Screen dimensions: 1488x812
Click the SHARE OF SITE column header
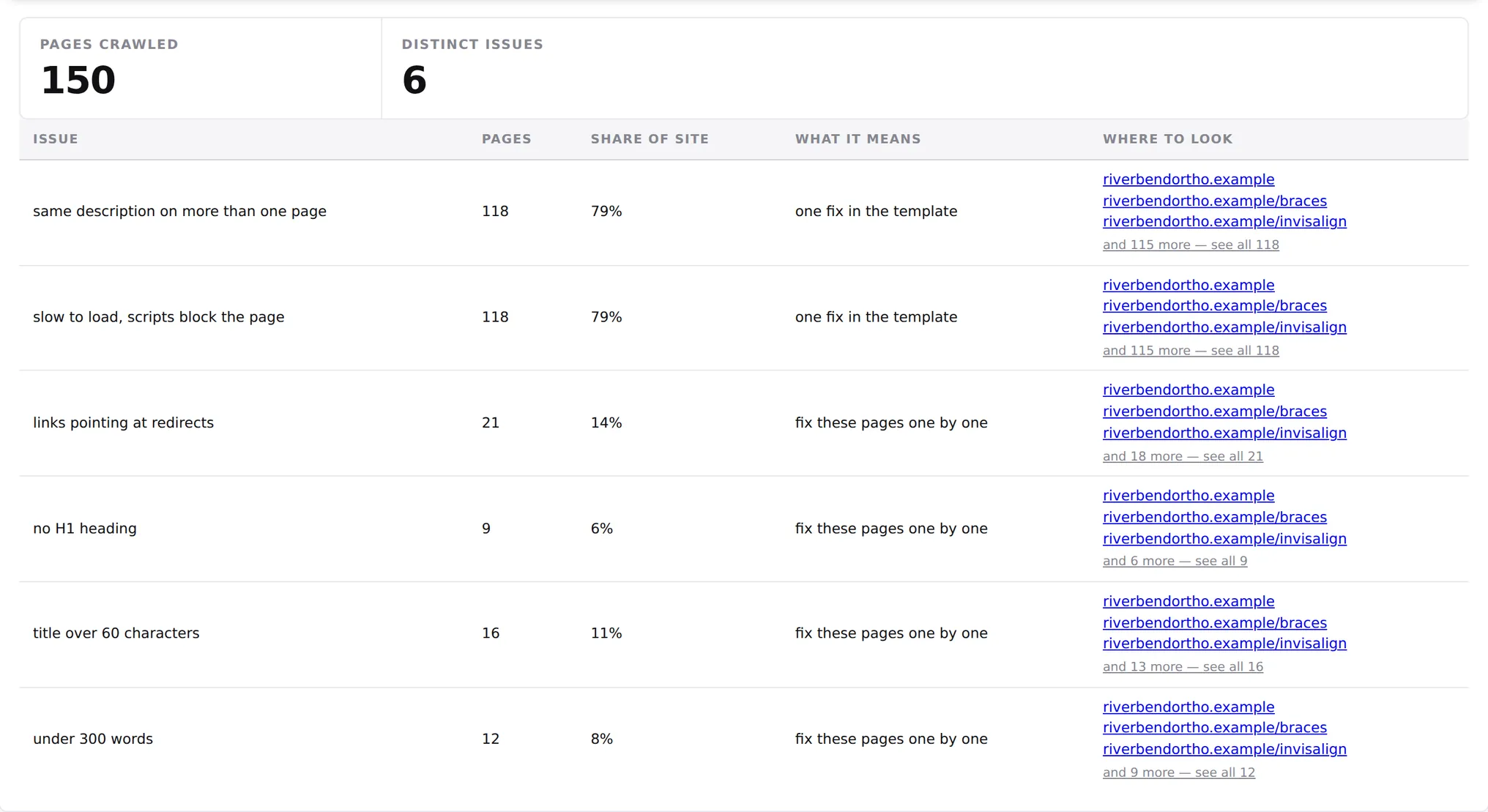[650, 139]
